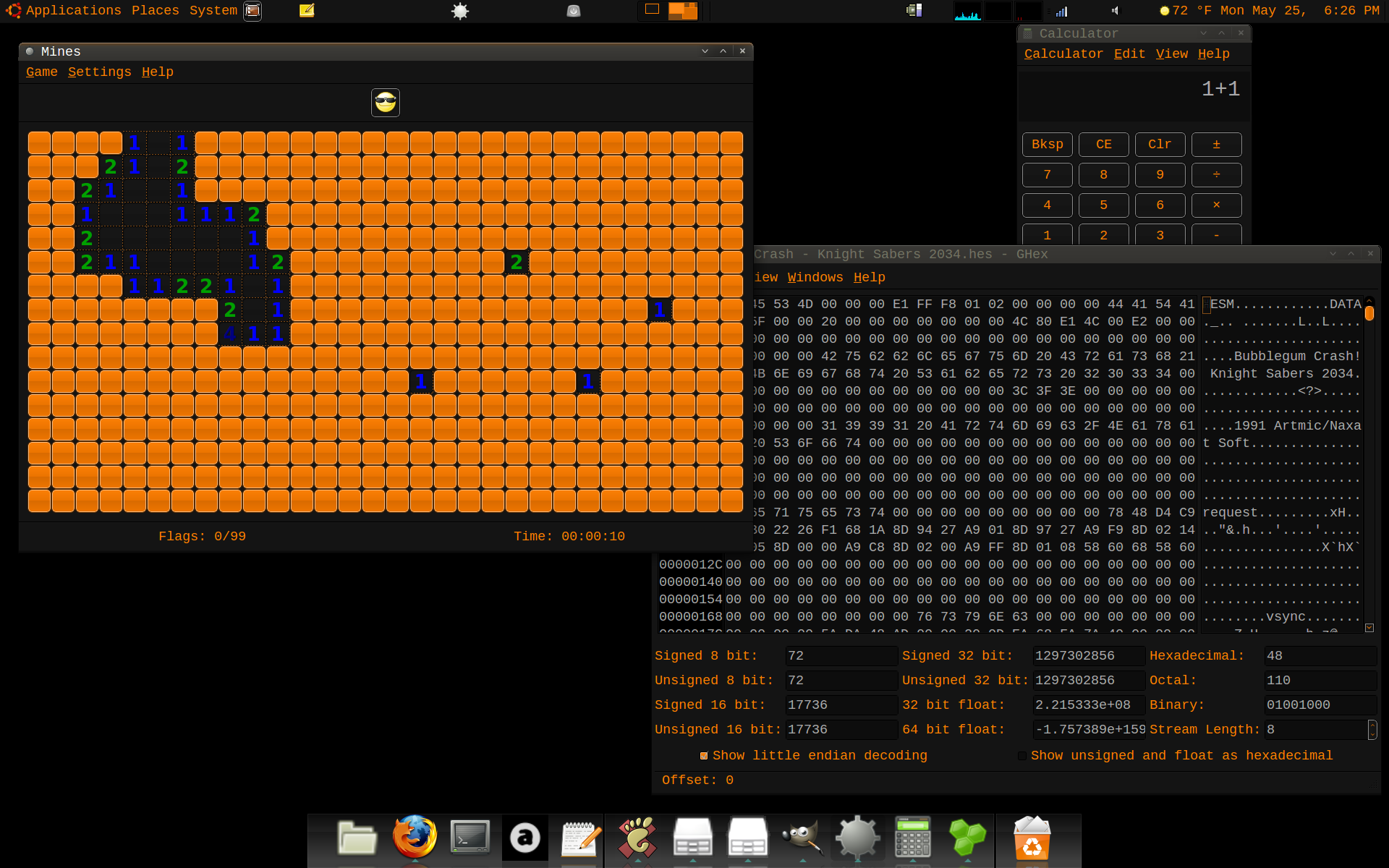Enable Show unsigned and float as hexadecimal
This screenshot has width=1389, height=868.
(x=1022, y=756)
